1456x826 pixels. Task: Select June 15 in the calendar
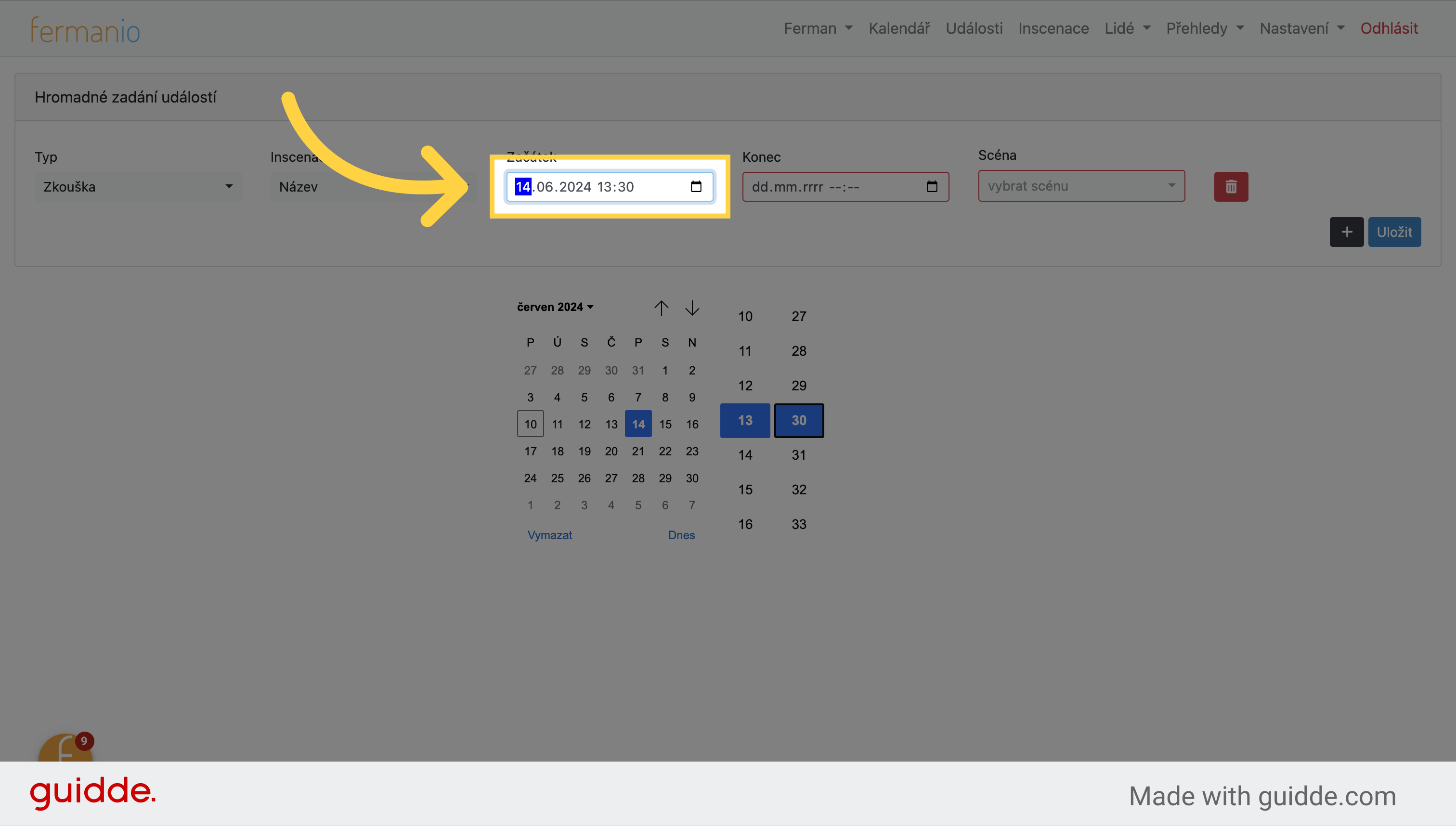[665, 424]
